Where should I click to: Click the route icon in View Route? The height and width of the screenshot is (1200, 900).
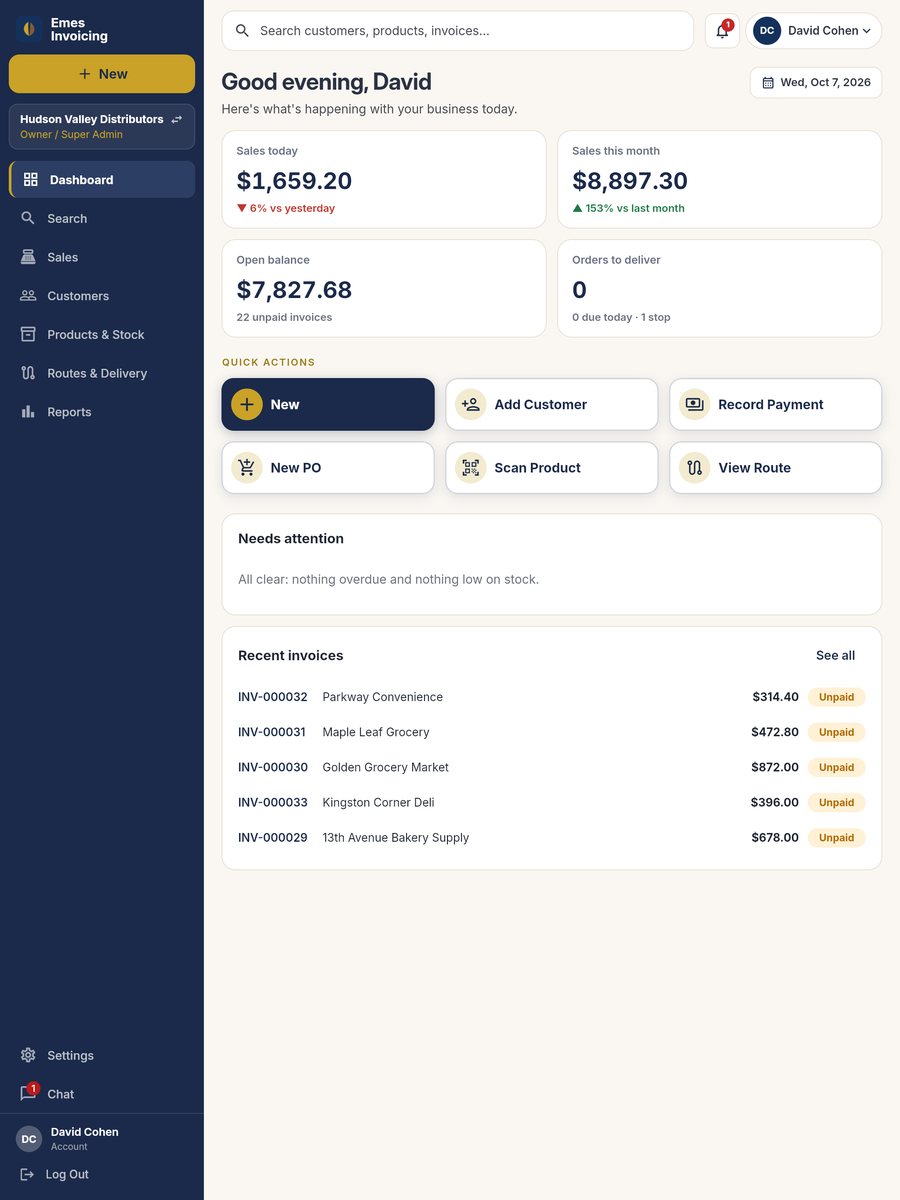[x=694, y=468]
